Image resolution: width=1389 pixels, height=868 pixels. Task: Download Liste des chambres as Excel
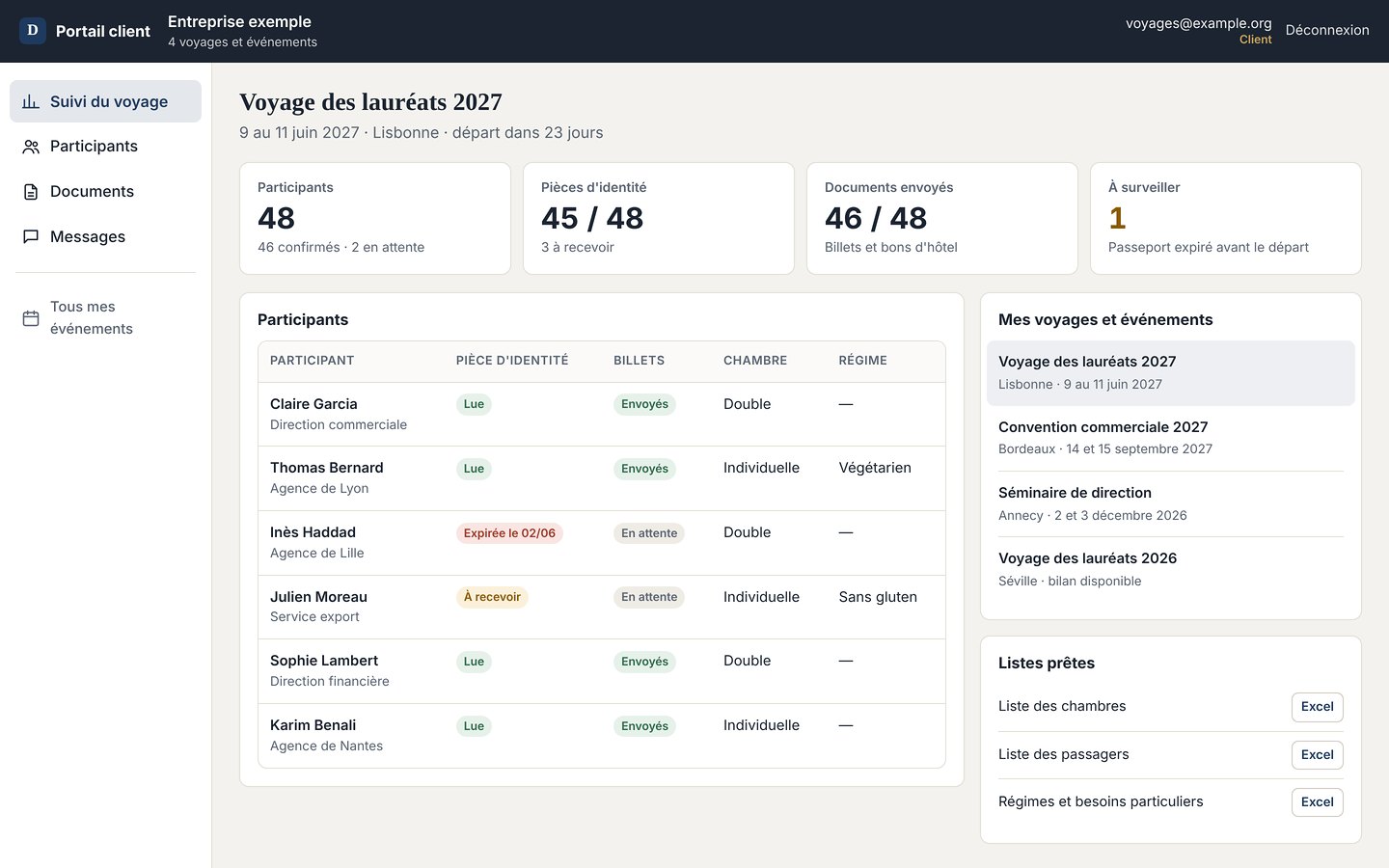pos(1318,707)
